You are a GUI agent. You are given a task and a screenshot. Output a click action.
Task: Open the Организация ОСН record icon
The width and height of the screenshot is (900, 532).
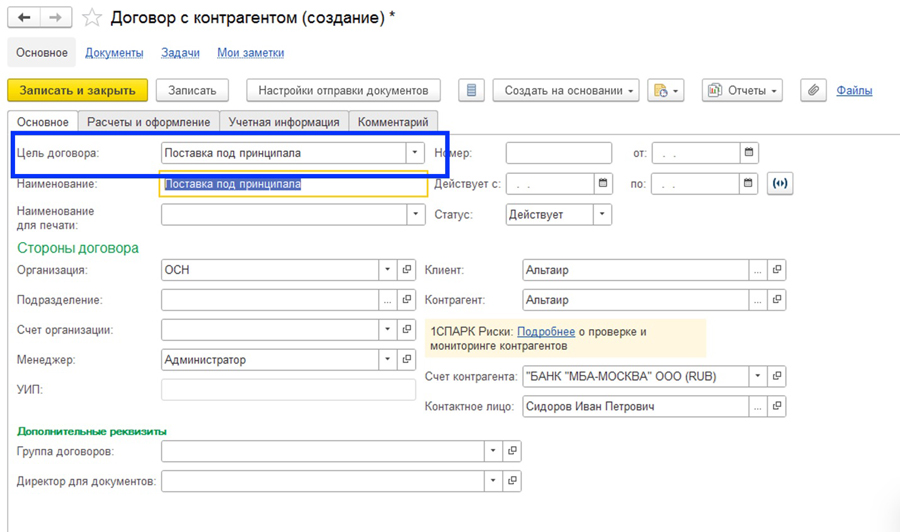pyautogui.click(x=407, y=270)
